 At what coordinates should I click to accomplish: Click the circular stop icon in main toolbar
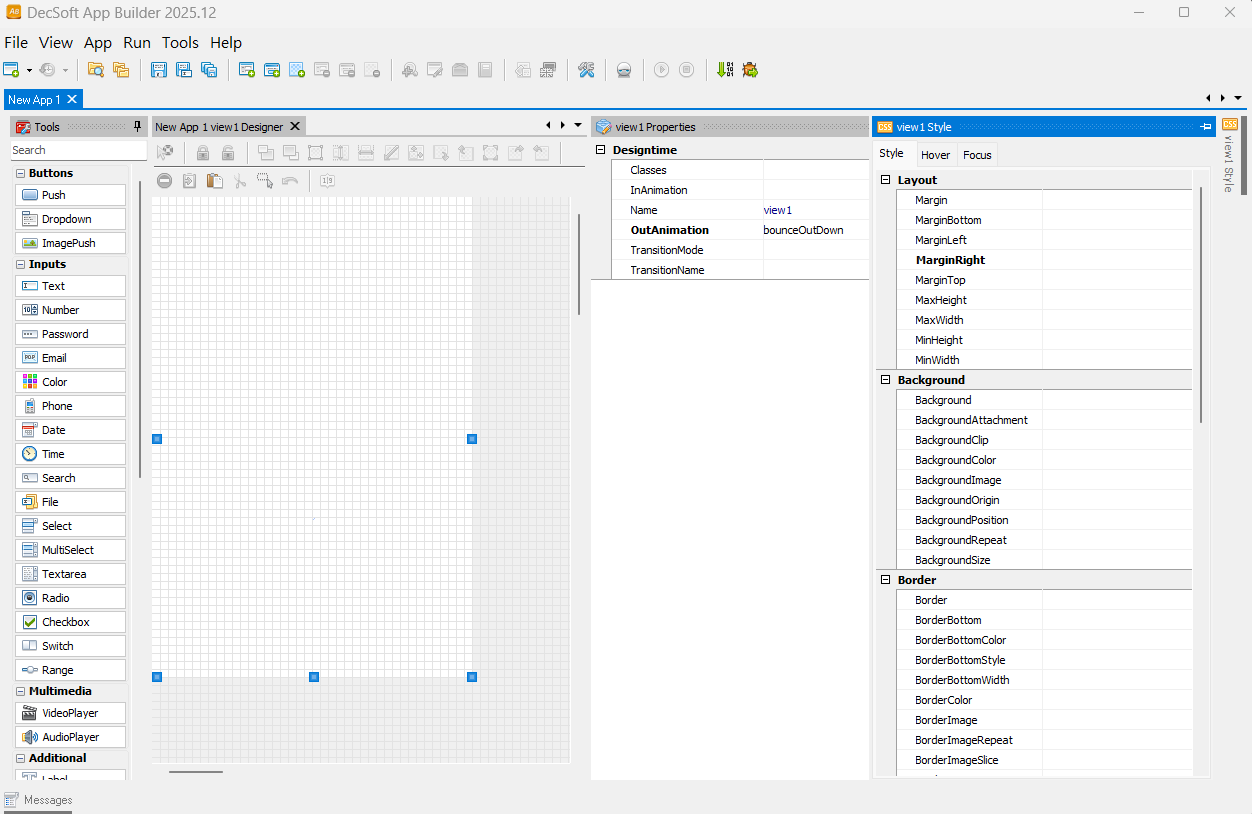[686, 70]
